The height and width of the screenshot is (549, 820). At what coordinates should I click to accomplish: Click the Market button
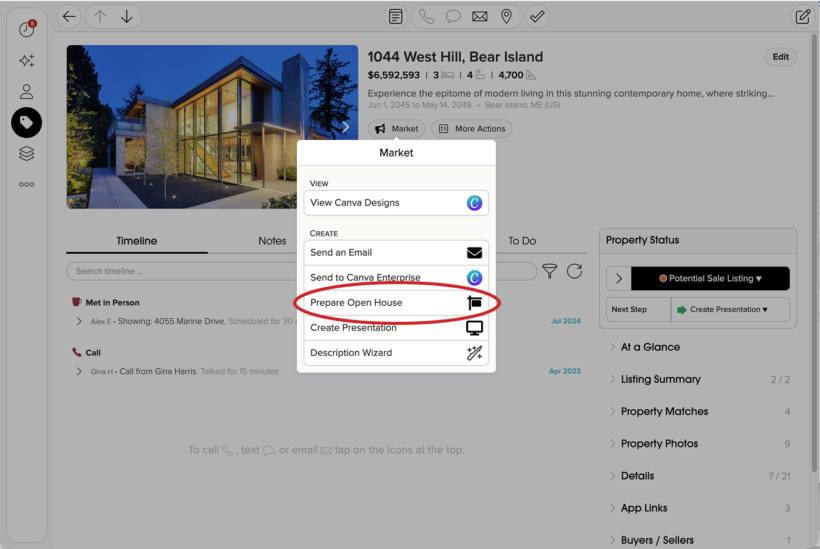[x=396, y=129]
